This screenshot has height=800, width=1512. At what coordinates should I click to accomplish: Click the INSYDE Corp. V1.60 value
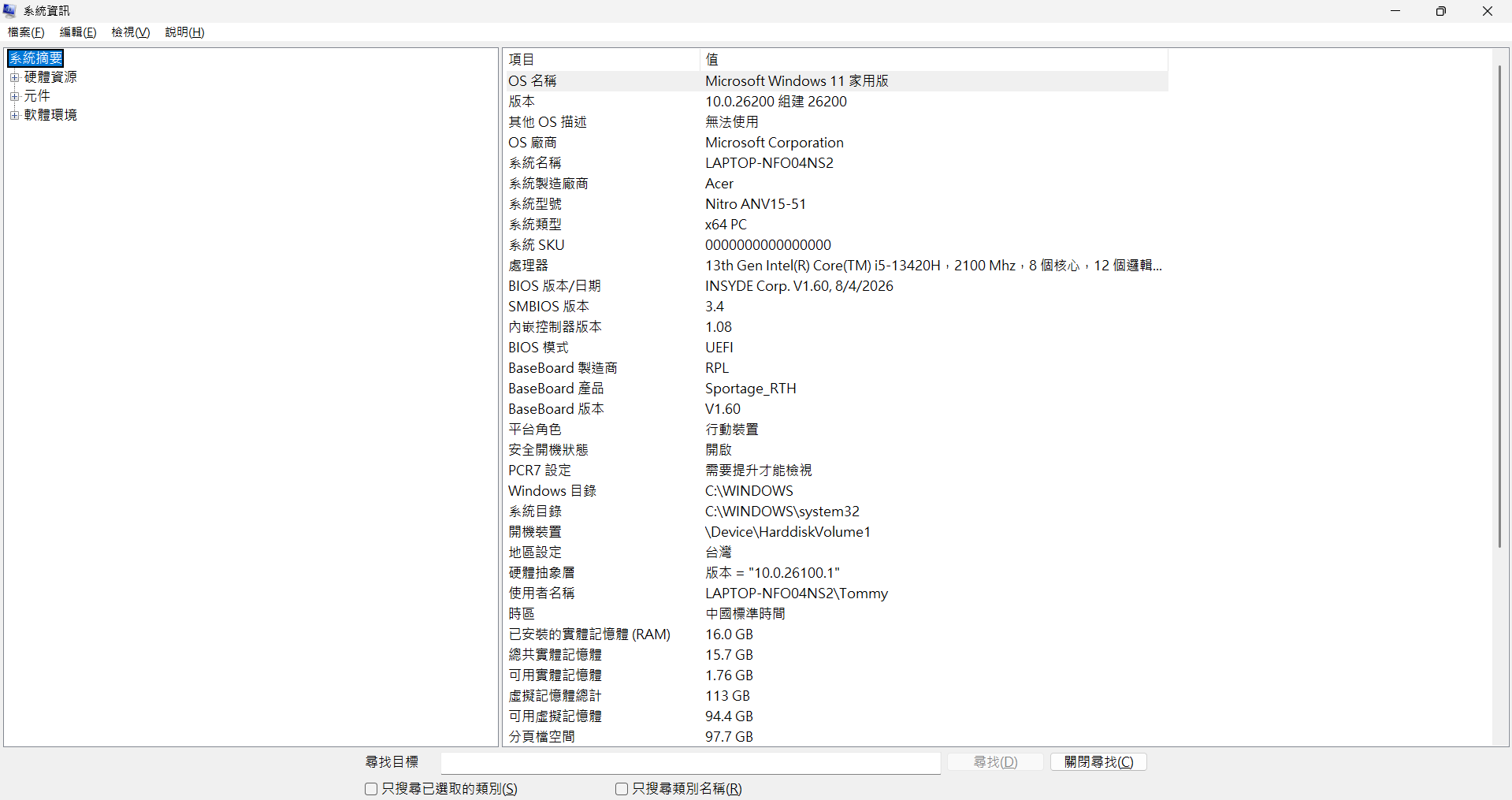click(x=799, y=286)
